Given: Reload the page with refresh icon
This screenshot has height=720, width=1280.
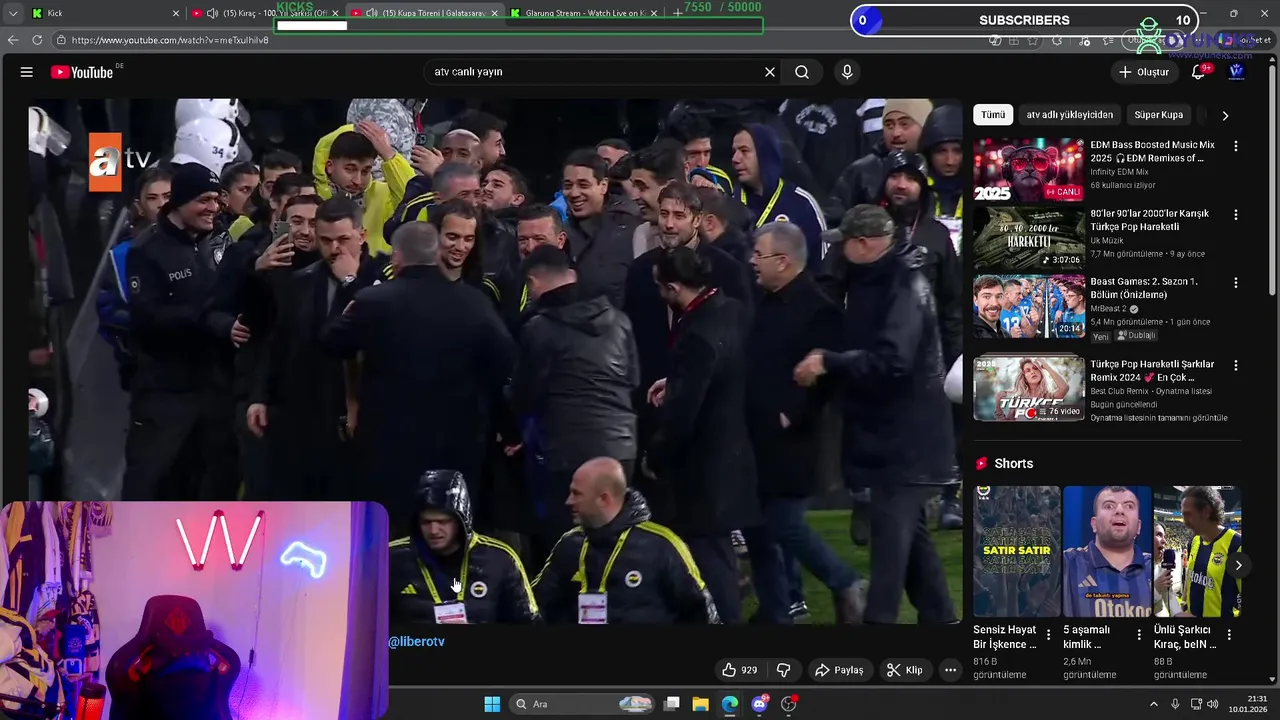Looking at the screenshot, I should click(x=37, y=40).
